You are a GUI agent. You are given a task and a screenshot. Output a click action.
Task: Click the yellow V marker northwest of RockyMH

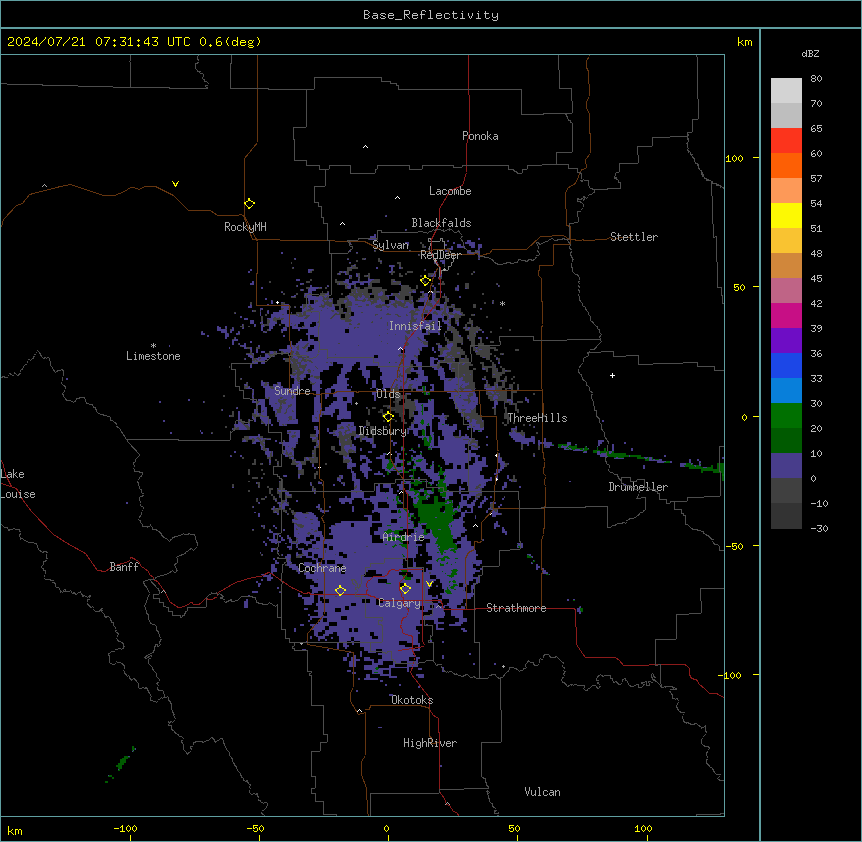point(175,184)
